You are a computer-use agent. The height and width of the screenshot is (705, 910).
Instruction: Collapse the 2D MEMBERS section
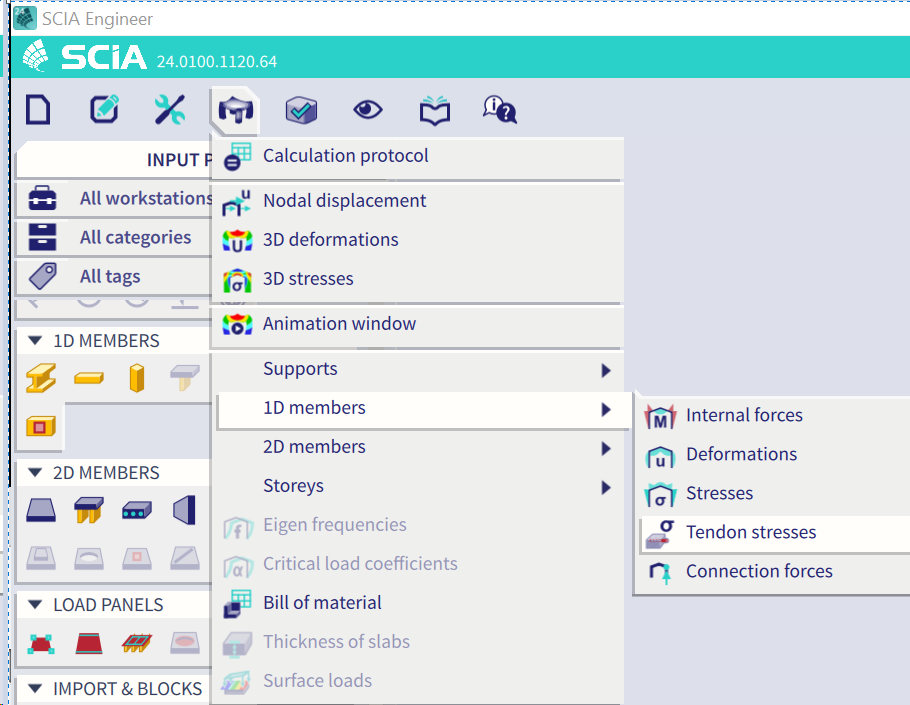tap(36, 473)
